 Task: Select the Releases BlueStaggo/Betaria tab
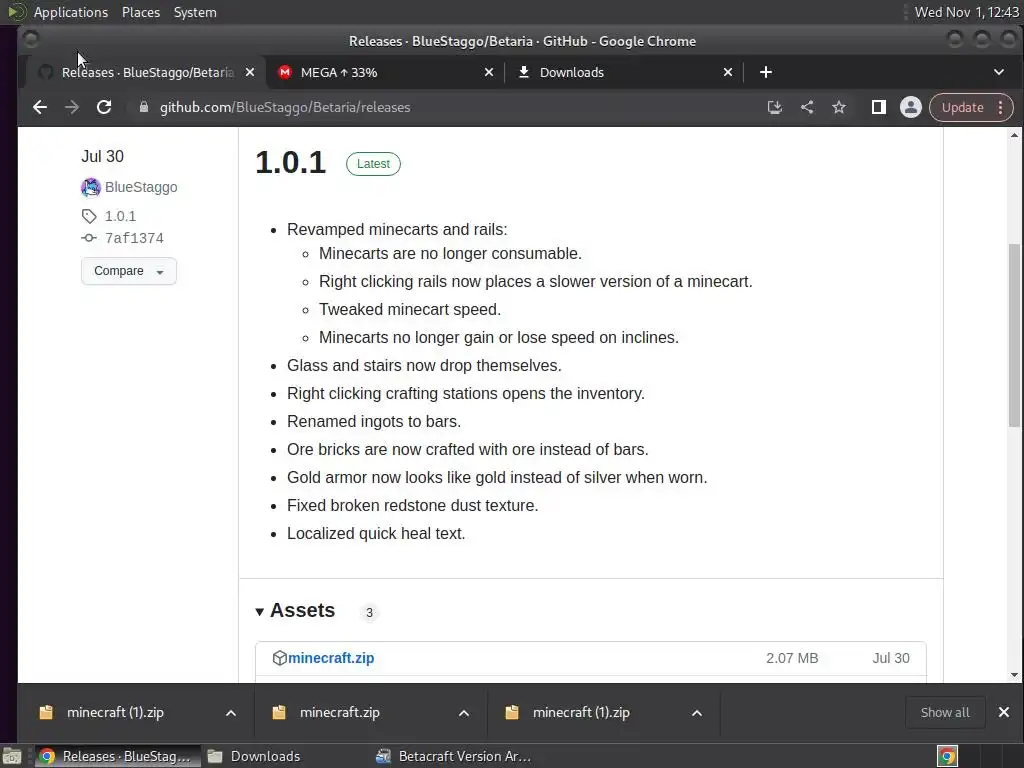(146, 72)
